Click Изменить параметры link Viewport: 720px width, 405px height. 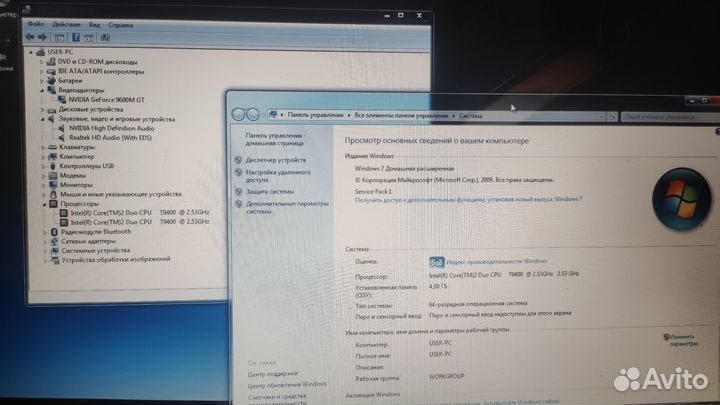pos(682,340)
